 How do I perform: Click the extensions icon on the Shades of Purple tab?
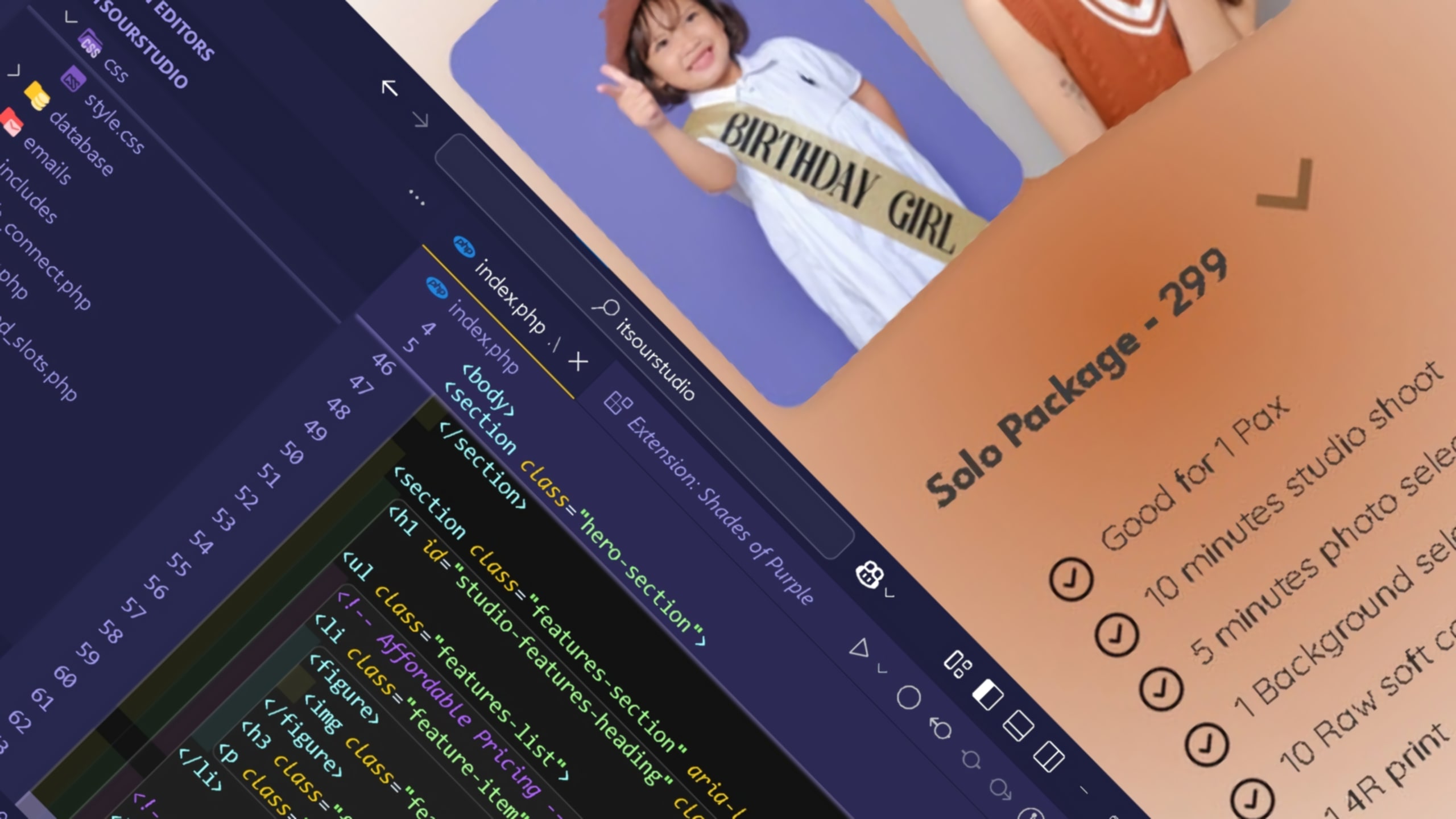(618, 403)
